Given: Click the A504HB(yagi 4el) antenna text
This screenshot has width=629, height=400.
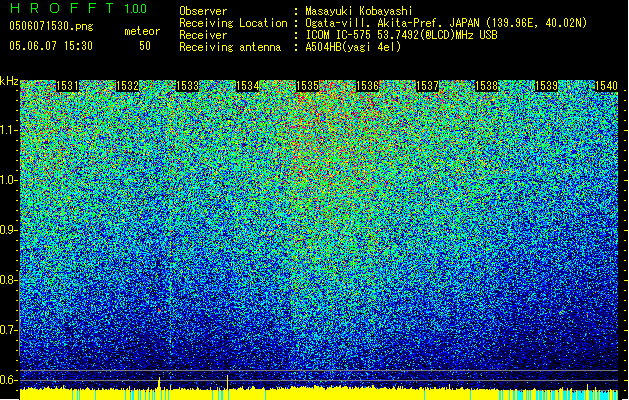Looking at the screenshot, I should [353, 47].
